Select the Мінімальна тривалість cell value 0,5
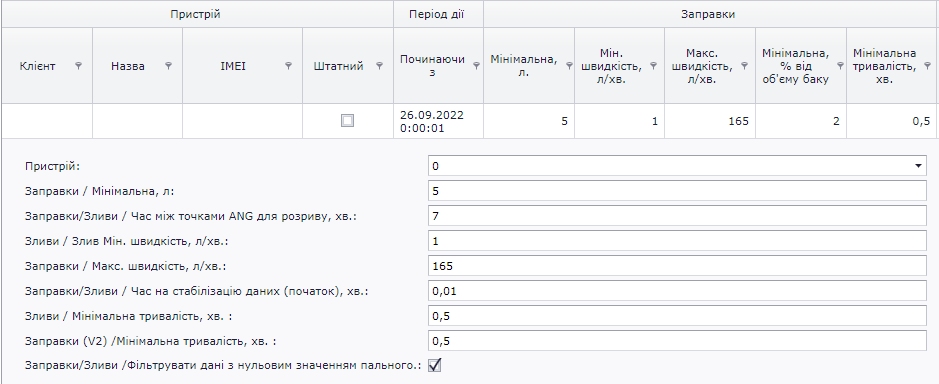The width and height of the screenshot is (939, 384). [x=892, y=121]
